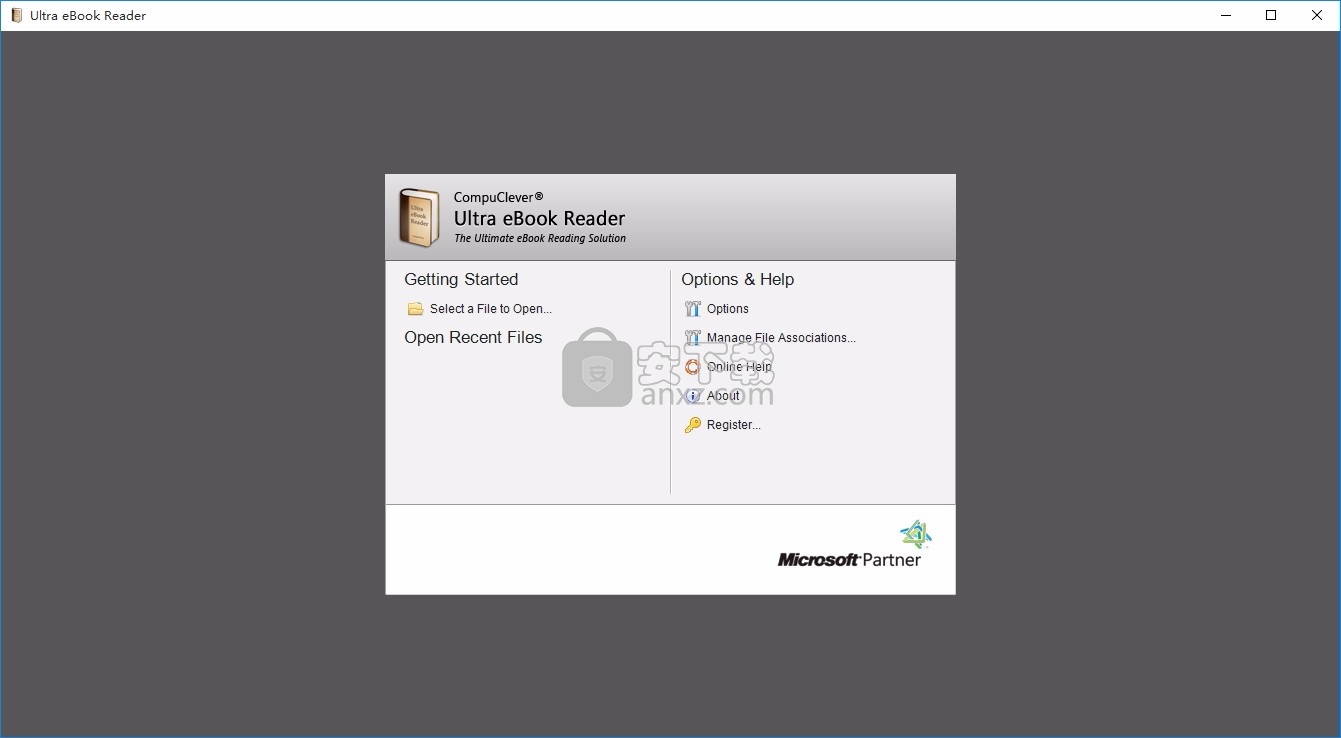Click the Ultra eBook Reader book logo
1341x738 pixels.
click(419, 218)
